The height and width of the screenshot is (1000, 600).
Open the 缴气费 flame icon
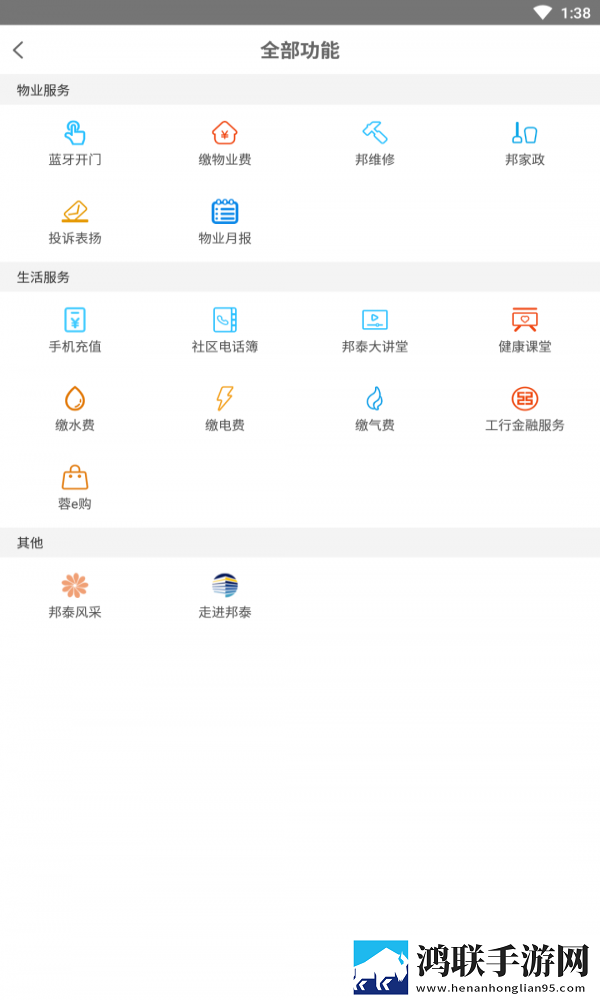375,399
